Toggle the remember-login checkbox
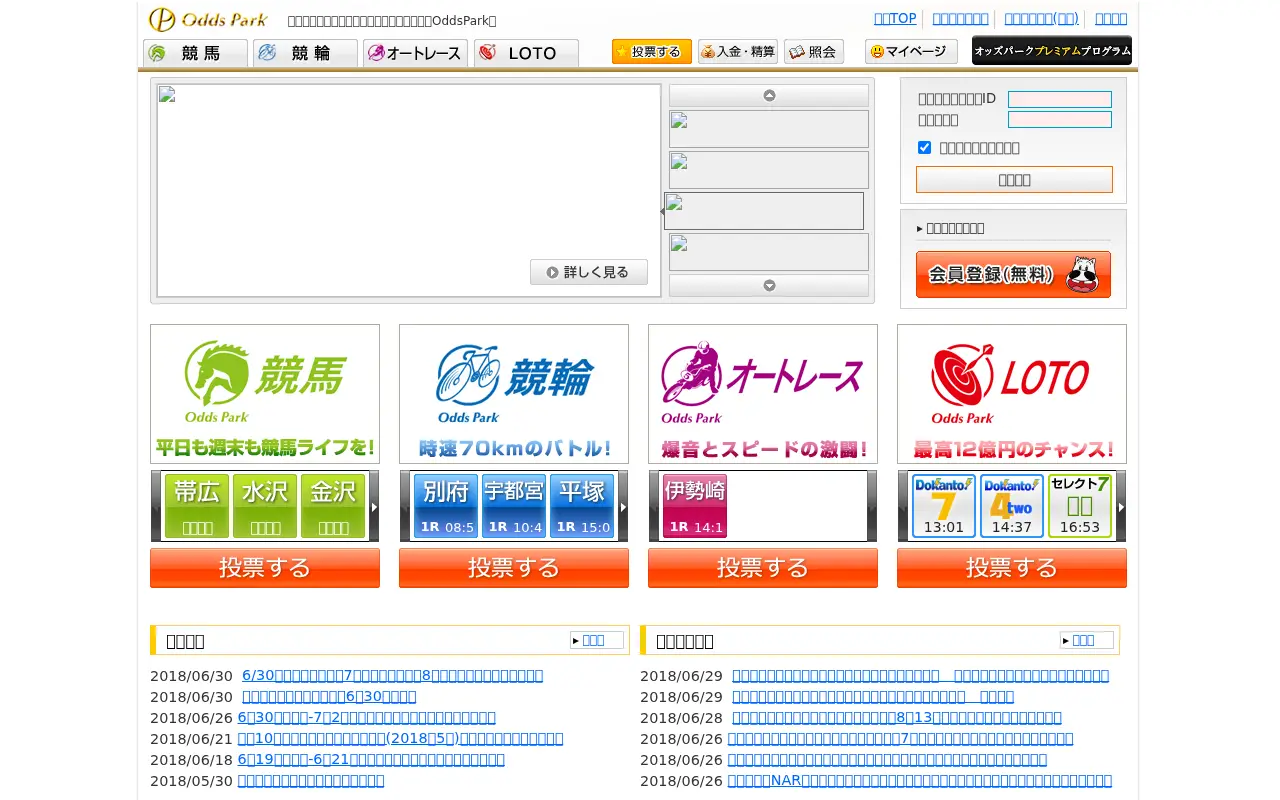This screenshot has width=1280, height=800. [x=924, y=147]
